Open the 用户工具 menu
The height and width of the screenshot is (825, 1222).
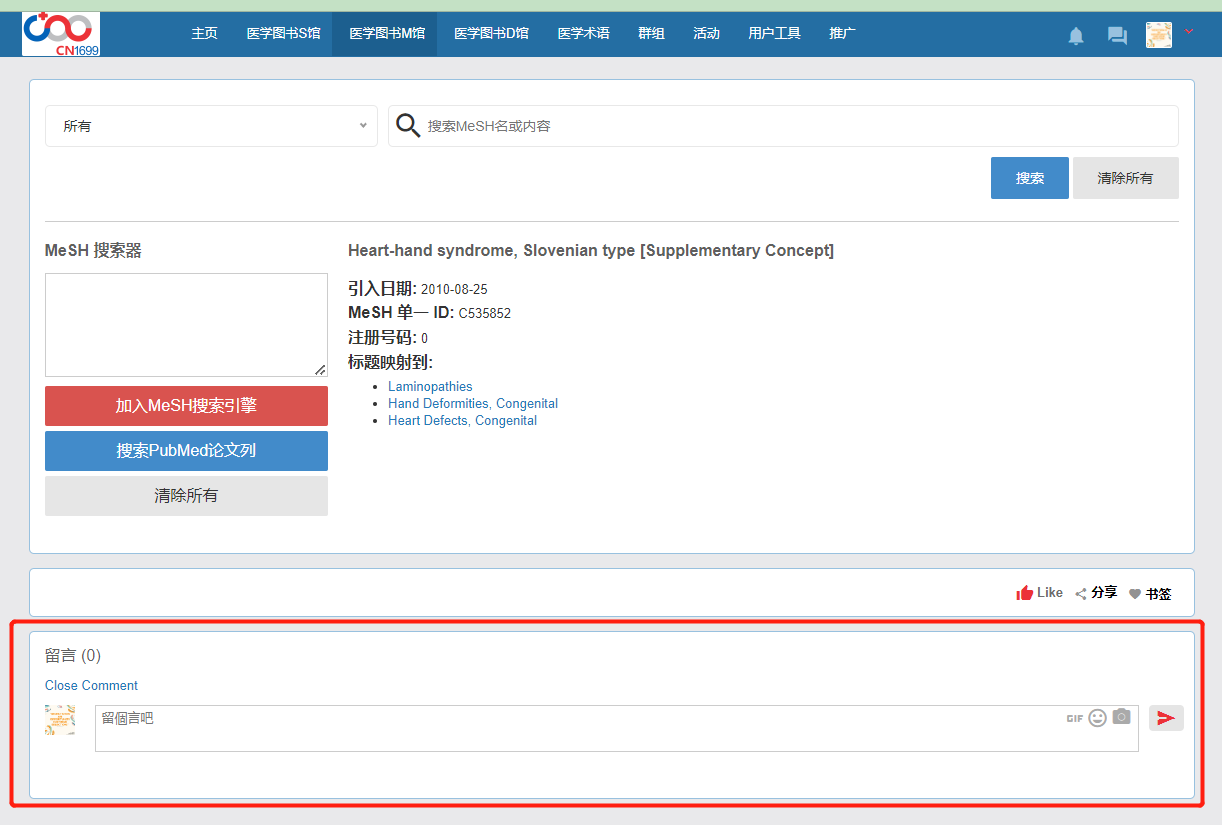774,34
